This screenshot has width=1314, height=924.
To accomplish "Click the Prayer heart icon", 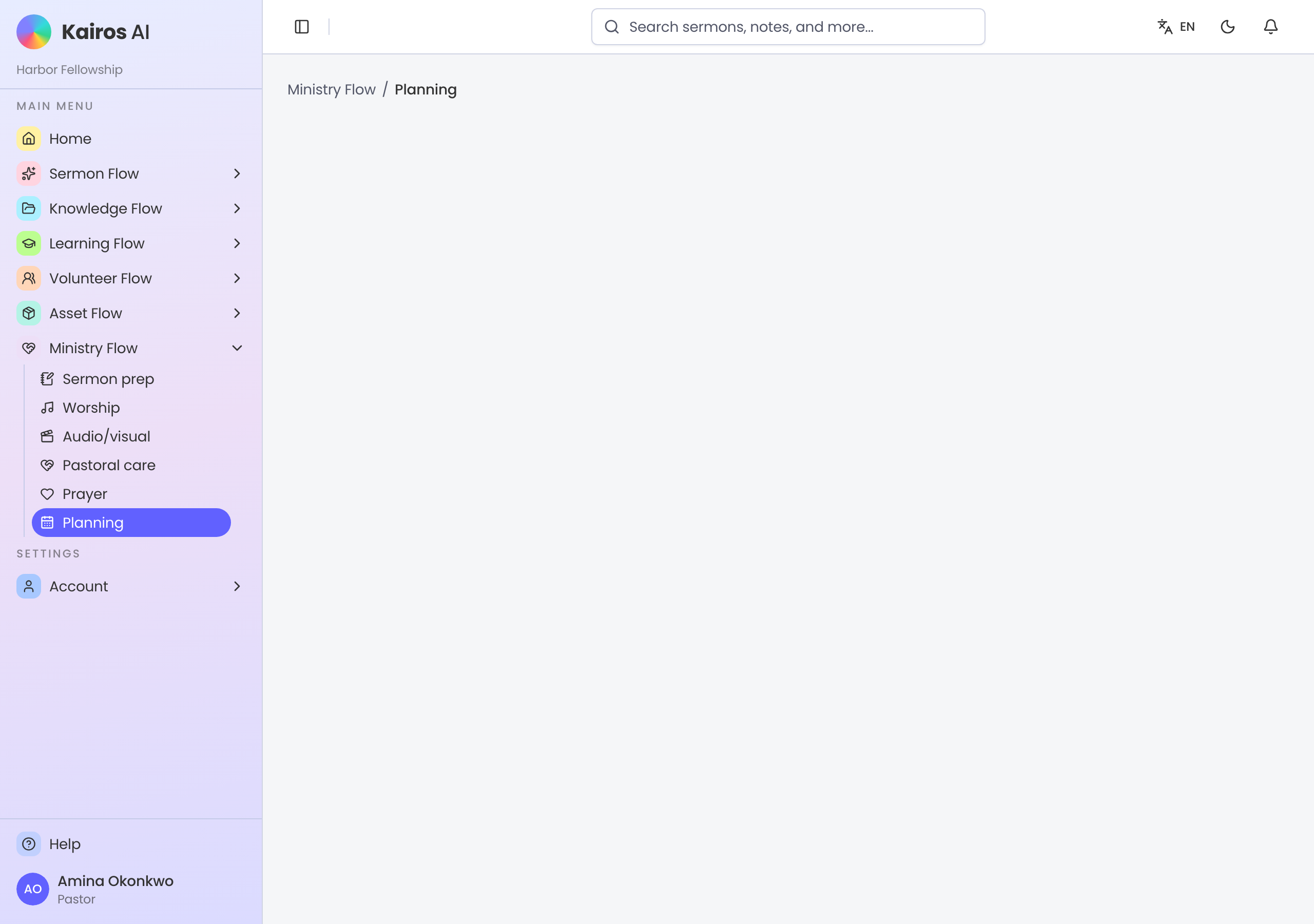I will [x=48, y=494].
